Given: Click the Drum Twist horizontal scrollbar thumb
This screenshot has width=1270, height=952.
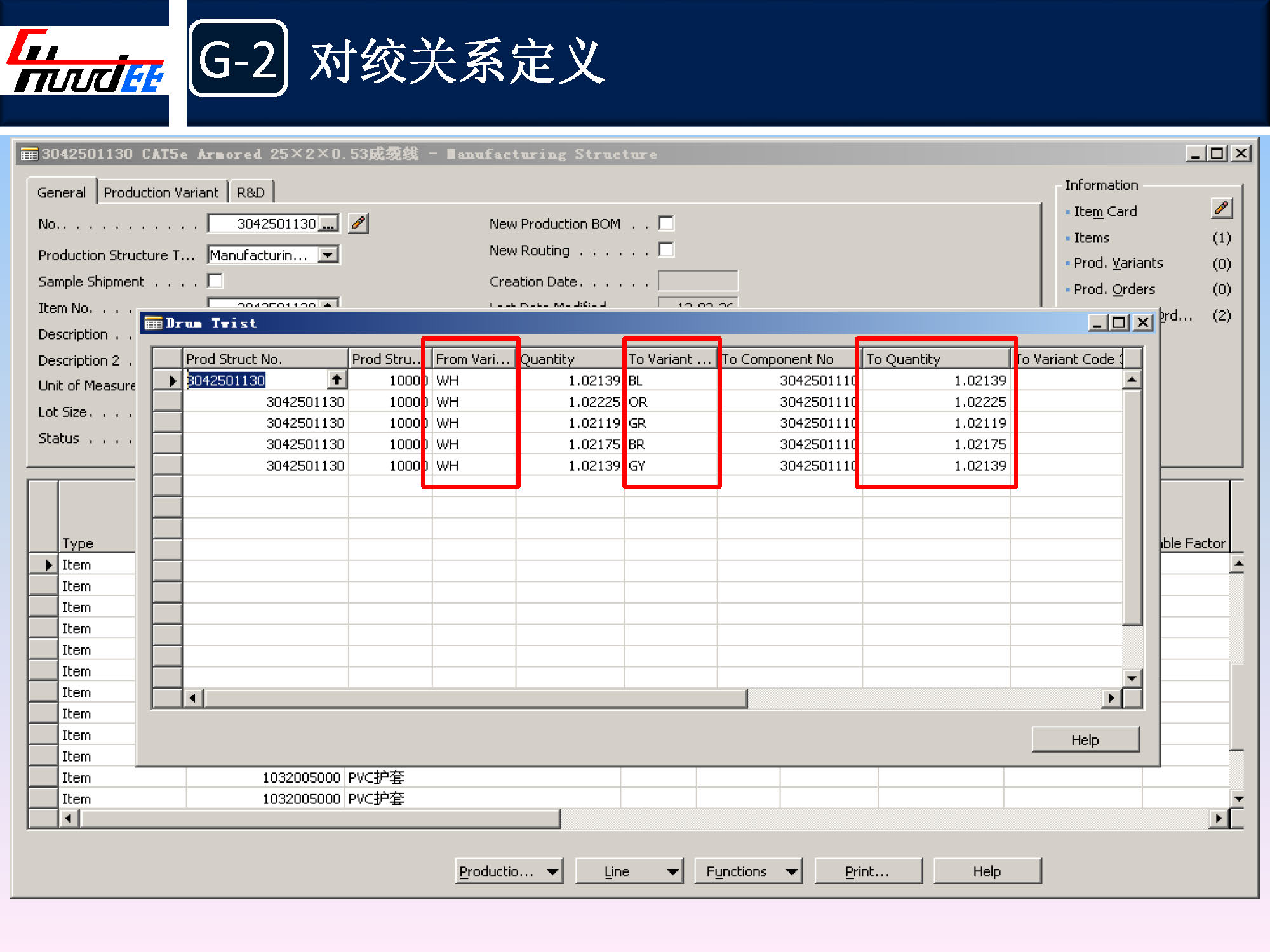Looking at the screenshot, I should (475, 698).
